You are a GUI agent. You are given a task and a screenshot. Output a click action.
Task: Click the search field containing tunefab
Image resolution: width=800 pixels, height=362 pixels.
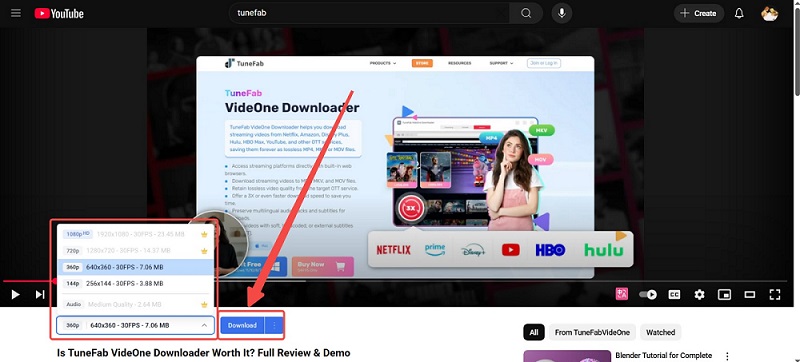click(369, 13)
